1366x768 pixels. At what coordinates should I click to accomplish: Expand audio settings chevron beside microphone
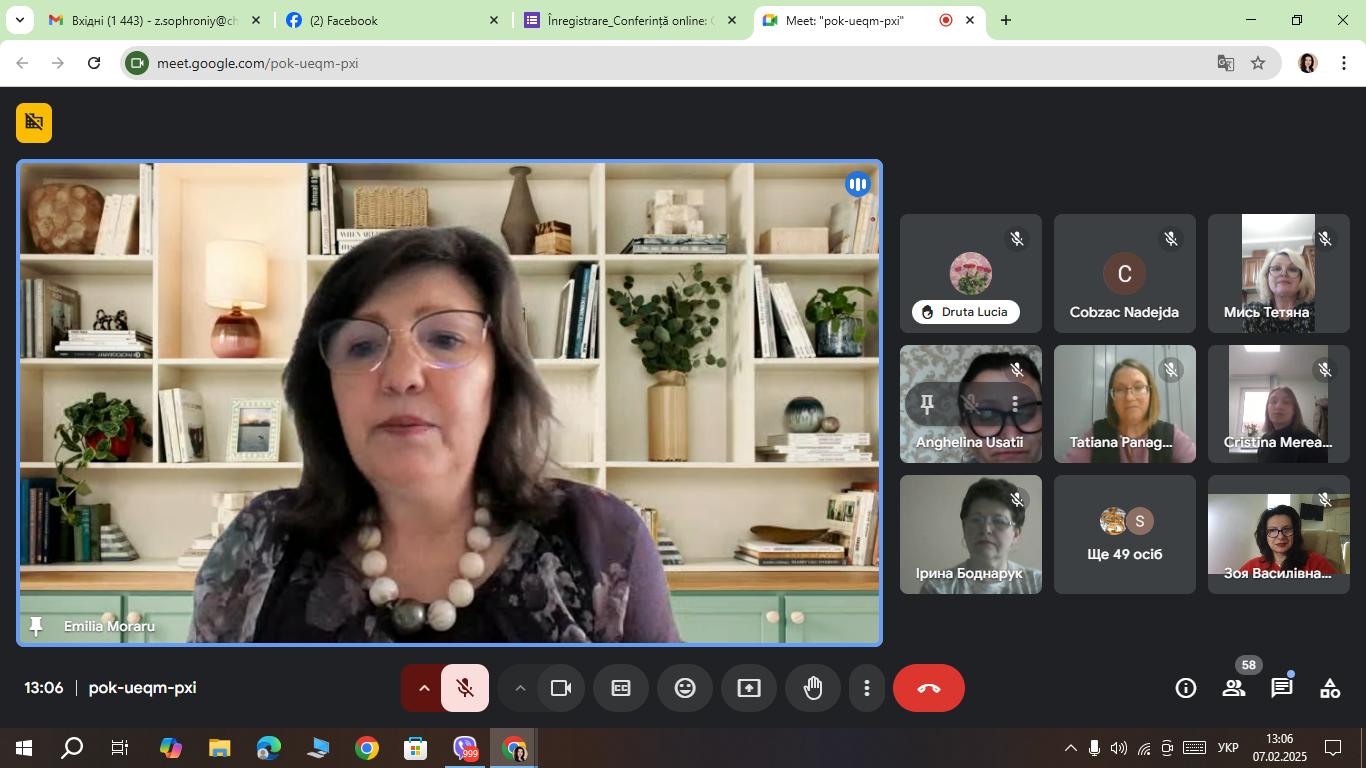click(423, 688)
